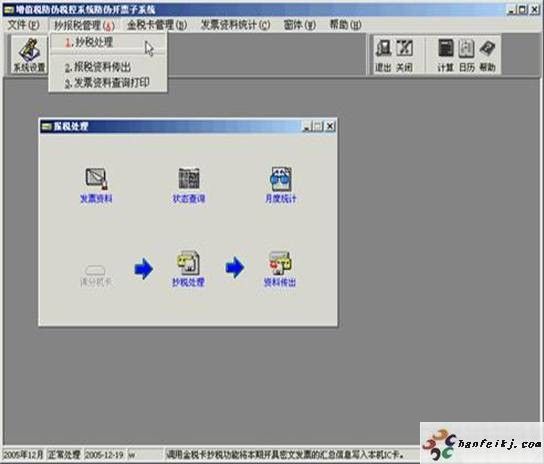The width and height of the screenshot is (544, 464).
Task: Open the 帮助 menu in menu bar
Action: point(345,25)
